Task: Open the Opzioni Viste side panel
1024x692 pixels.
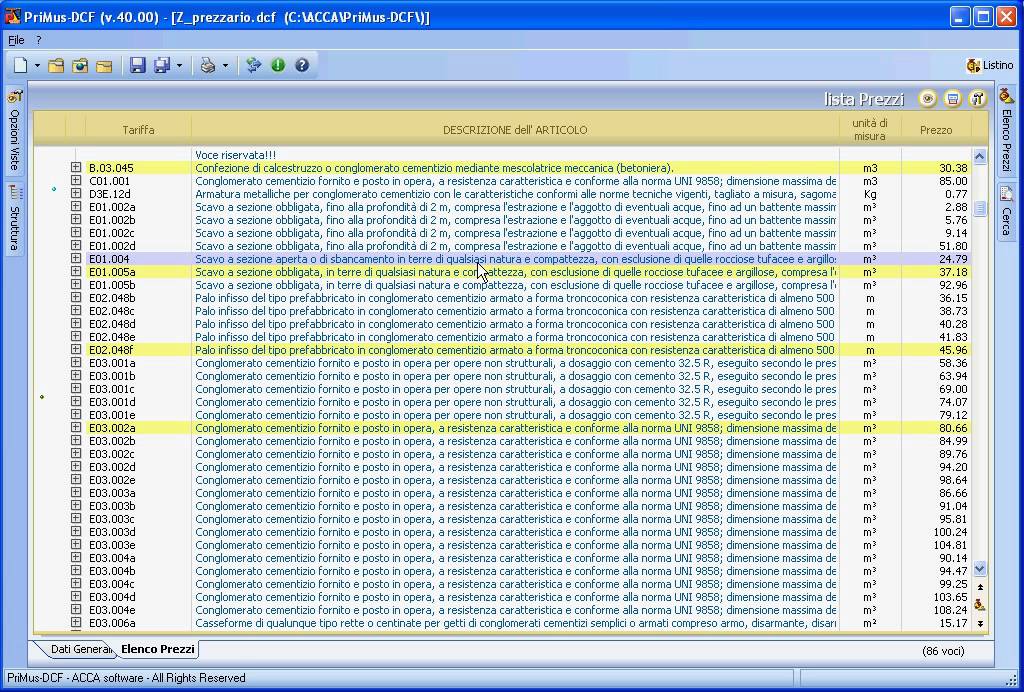Action: coord(14,131)
